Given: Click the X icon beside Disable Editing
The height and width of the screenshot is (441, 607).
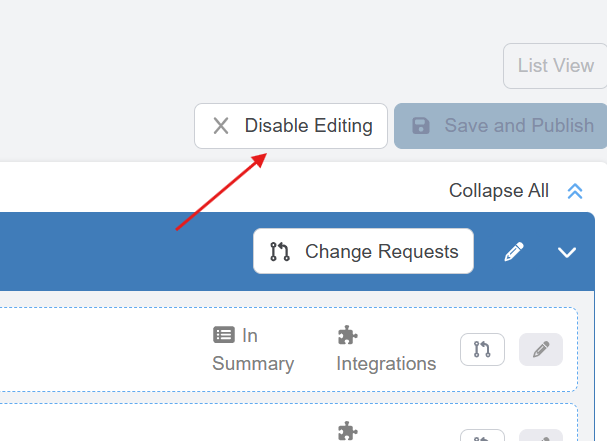Looking at the screenshot, I should click(x=221, y=126).
